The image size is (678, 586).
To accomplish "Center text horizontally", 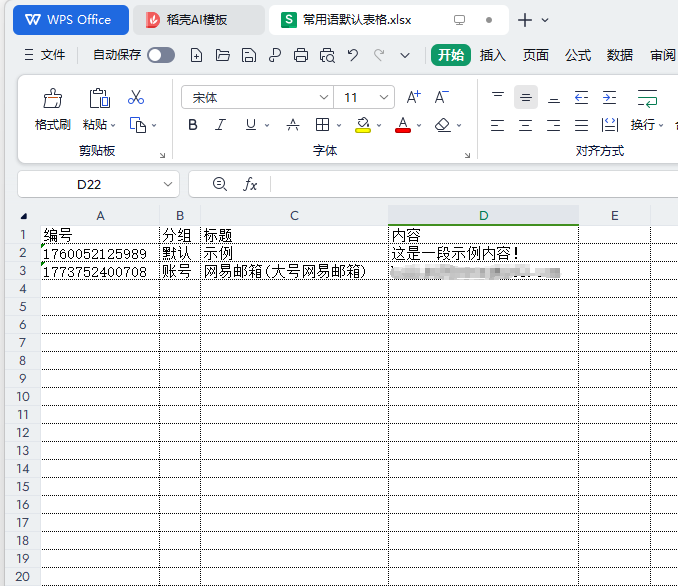I will coord(525,125).
